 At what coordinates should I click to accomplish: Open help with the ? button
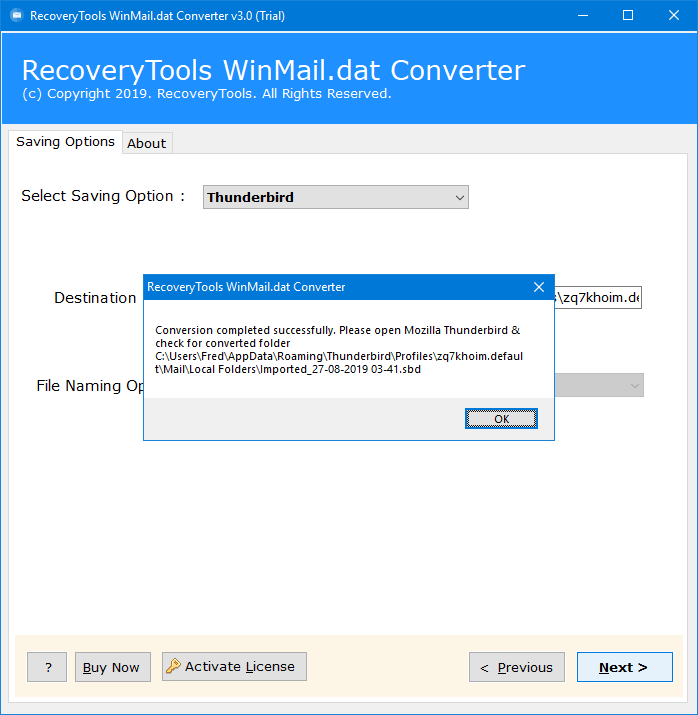pyautogui.click(x=47, y=667)
